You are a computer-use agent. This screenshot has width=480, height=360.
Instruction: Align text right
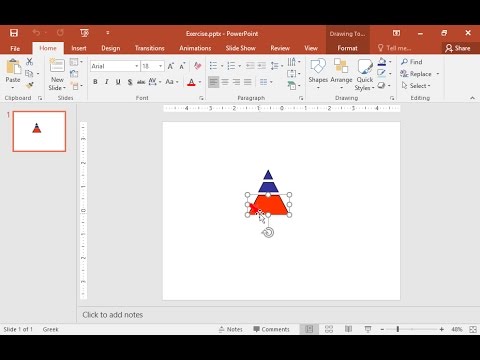pos(236,82)
